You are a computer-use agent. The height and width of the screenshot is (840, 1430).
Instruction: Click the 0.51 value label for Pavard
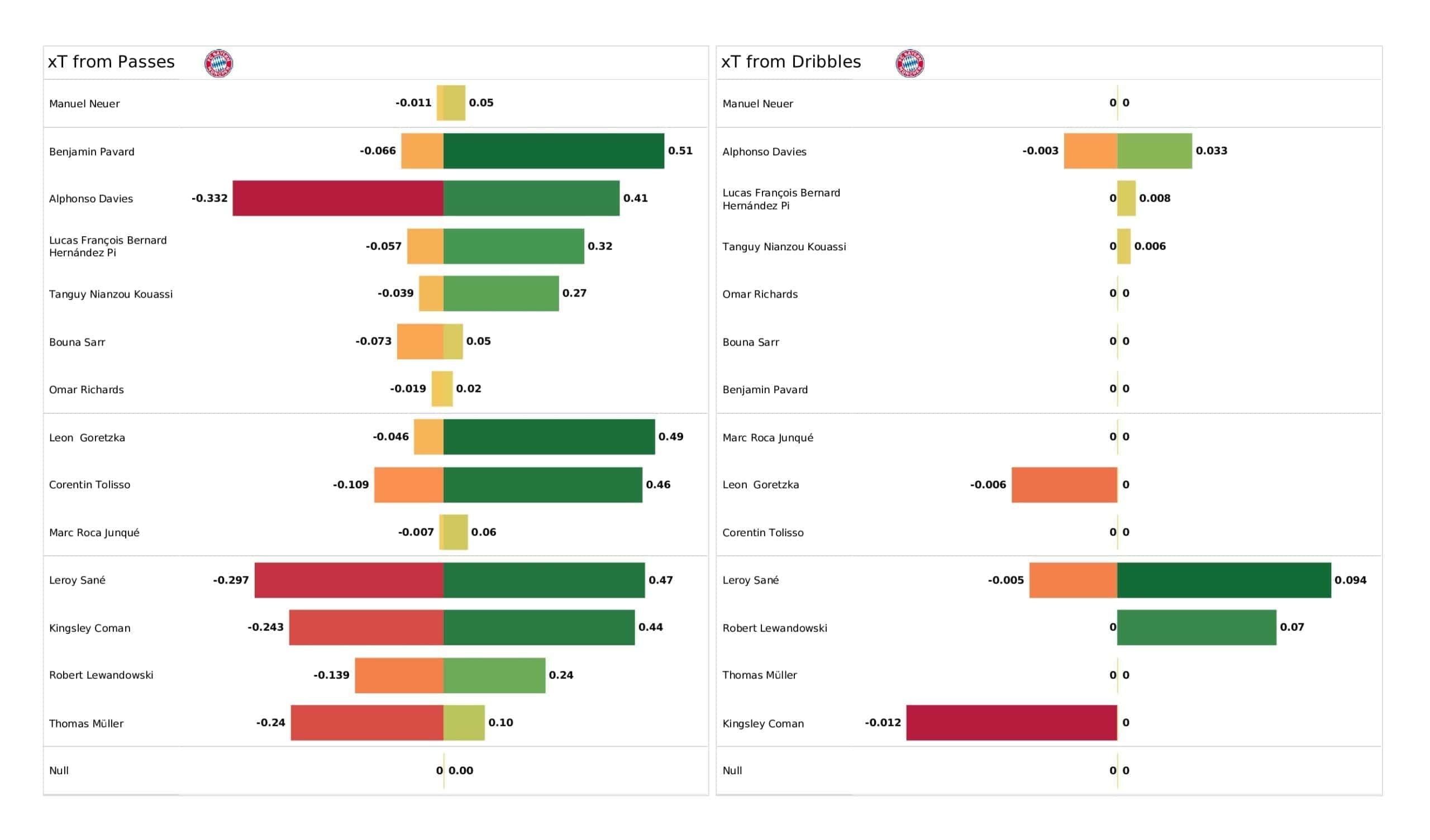(x=680, y=151)
